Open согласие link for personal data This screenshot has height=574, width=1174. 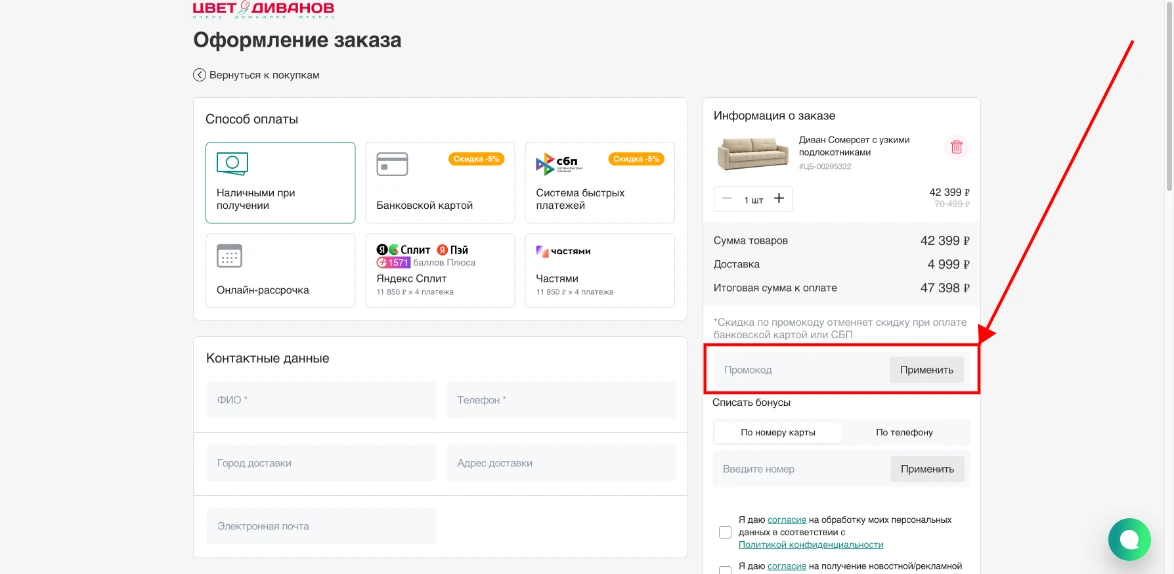tap(786, 519)
